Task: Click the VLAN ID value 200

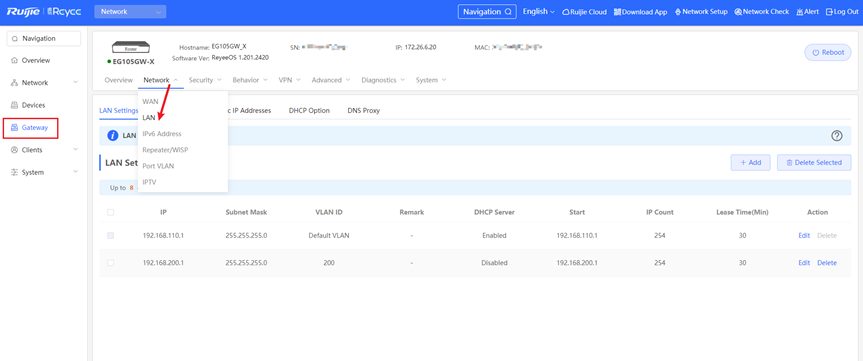Action: coord(329,263)
